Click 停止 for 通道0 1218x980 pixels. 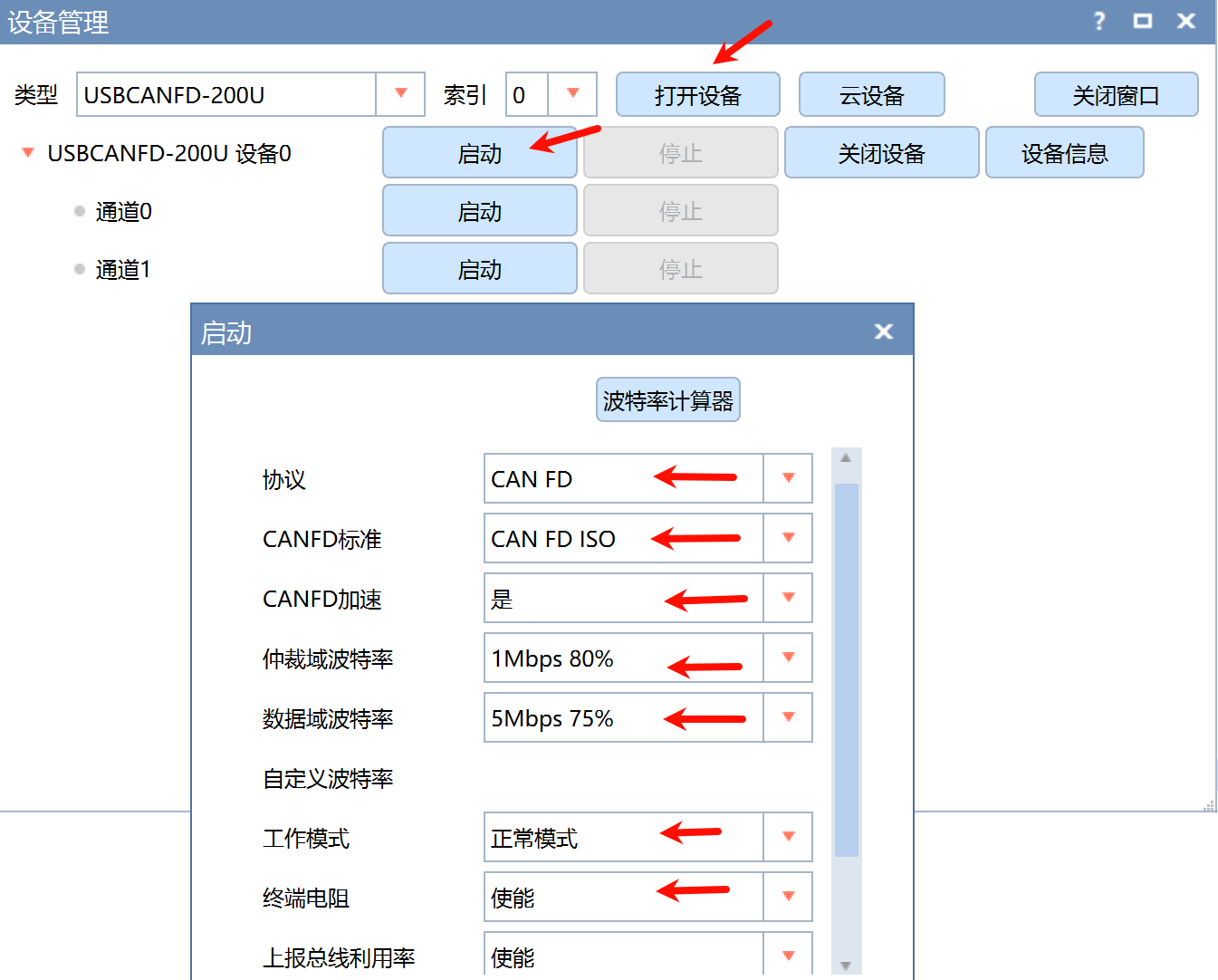[x=681, y=210]
